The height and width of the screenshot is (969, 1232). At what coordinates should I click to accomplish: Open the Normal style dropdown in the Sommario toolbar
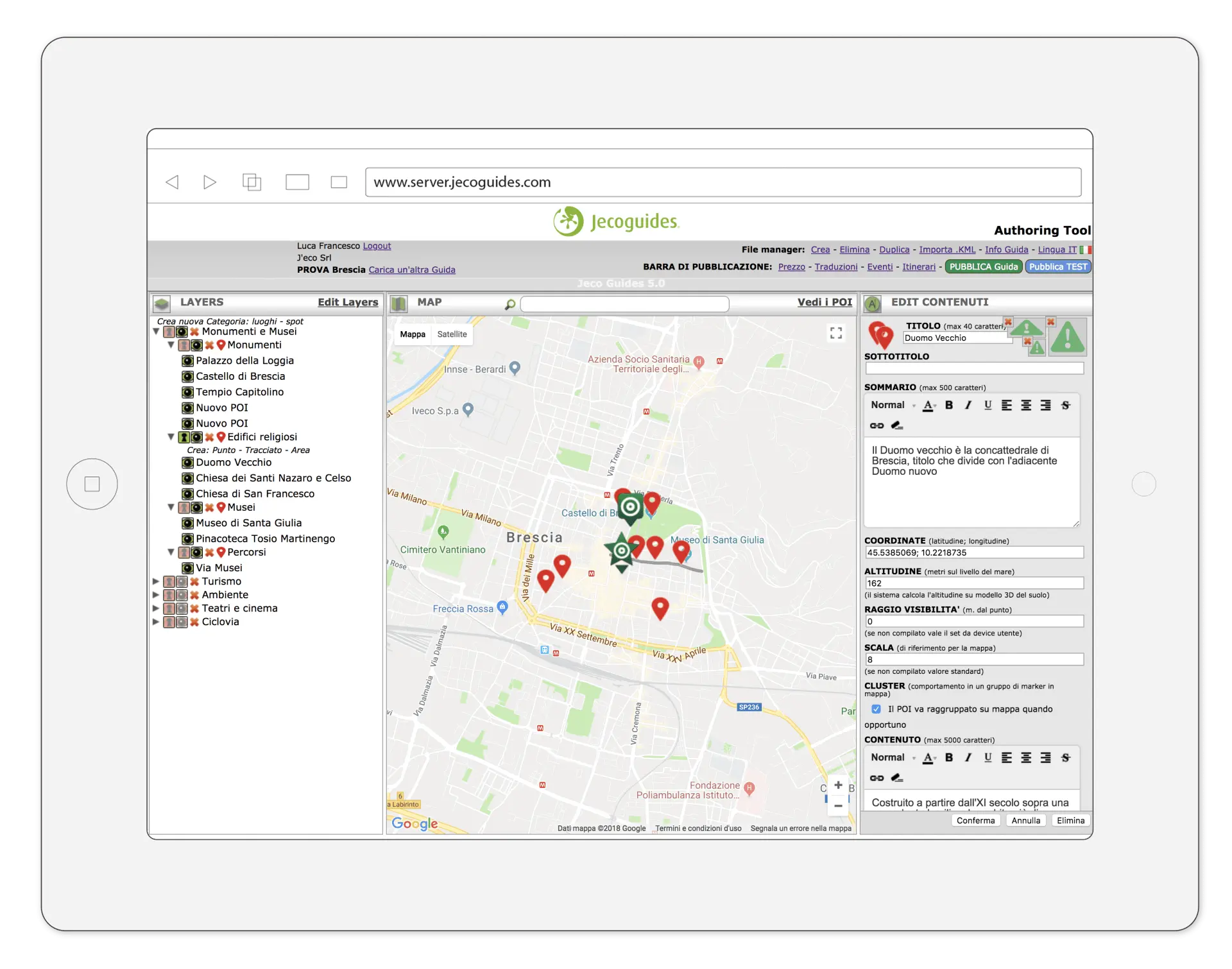[x=892, y=405]
